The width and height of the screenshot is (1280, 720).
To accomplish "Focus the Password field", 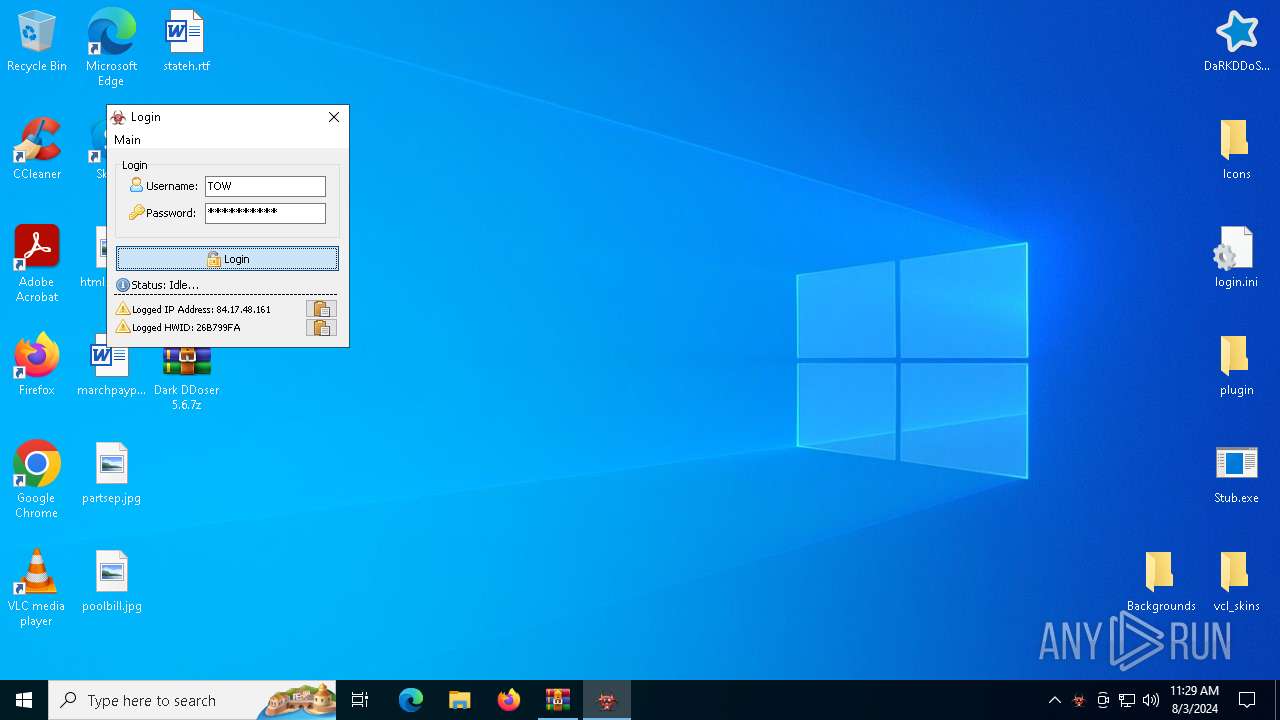I will pos(265,213).
